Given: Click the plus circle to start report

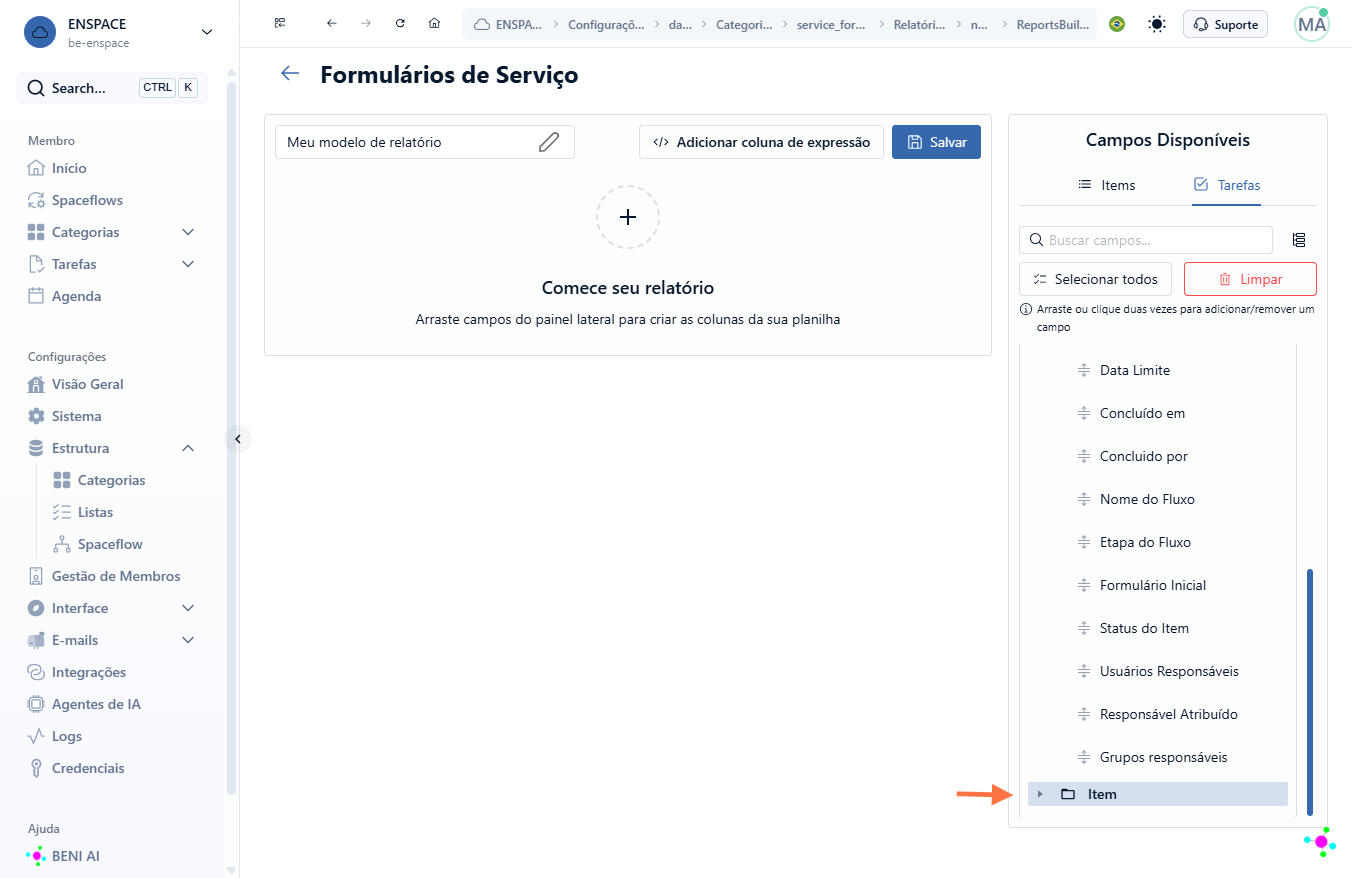Looking at the screenshot, I should [628, 217].
